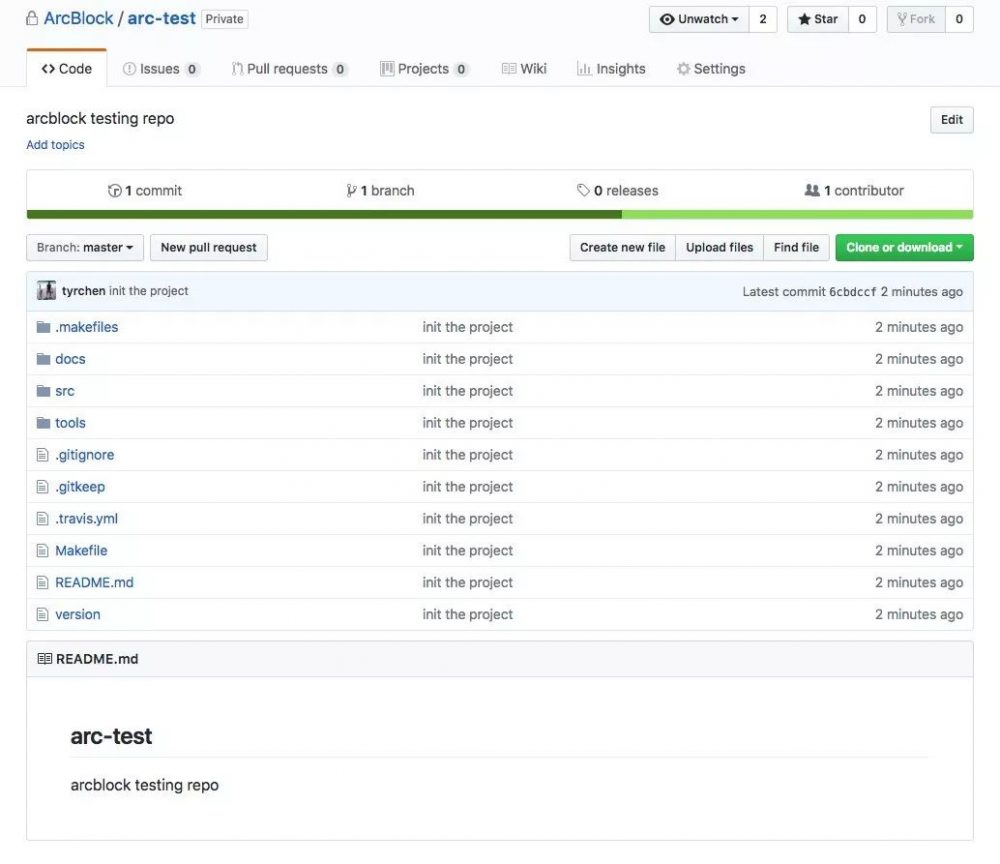The height and width of the screenshot is (864, 1000).
Task: Open the tyrchen author link
Action: pos(84,291)
